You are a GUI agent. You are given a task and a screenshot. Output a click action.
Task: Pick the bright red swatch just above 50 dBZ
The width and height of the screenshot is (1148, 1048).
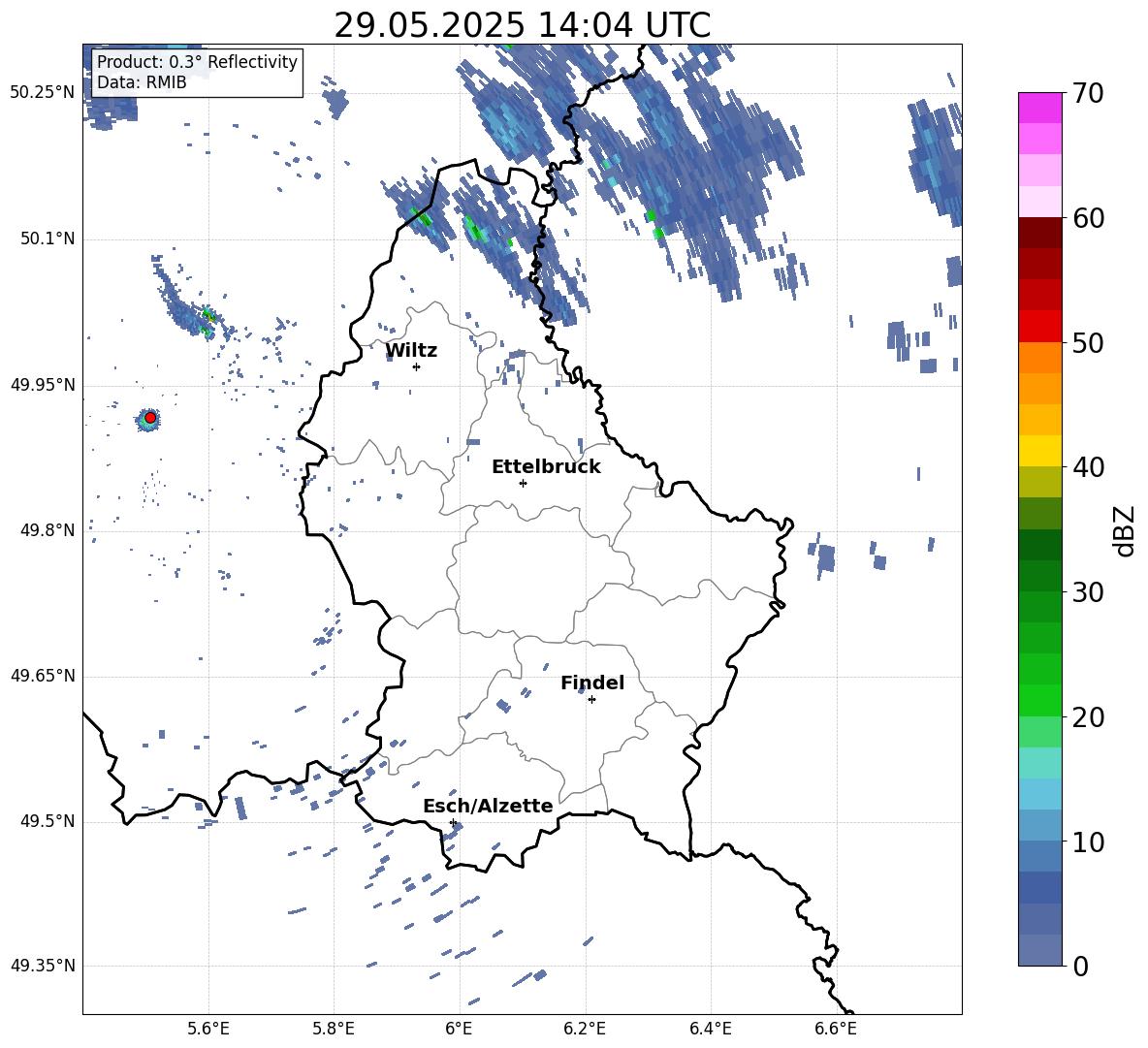point(1039,327)
